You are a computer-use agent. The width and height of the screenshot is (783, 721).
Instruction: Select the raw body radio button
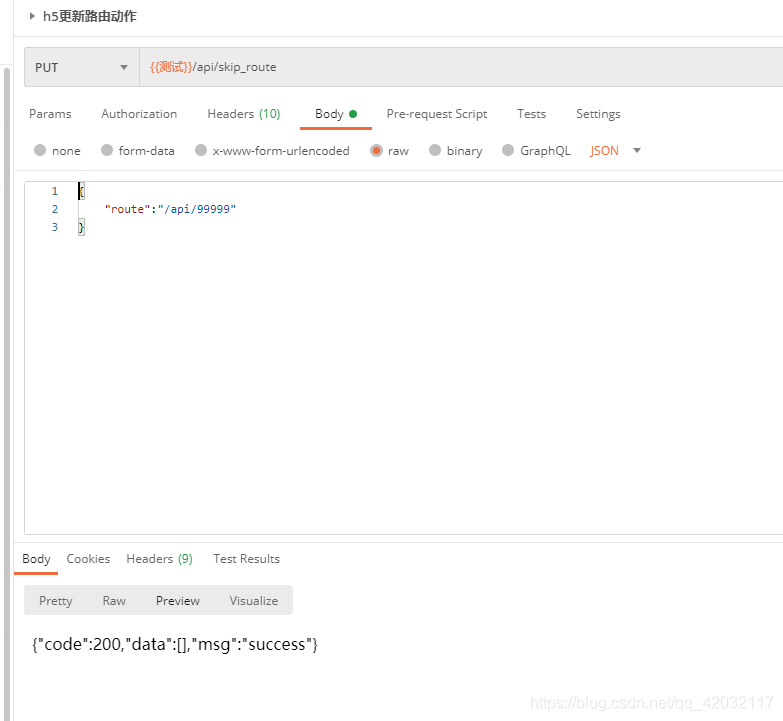(376, 150)
